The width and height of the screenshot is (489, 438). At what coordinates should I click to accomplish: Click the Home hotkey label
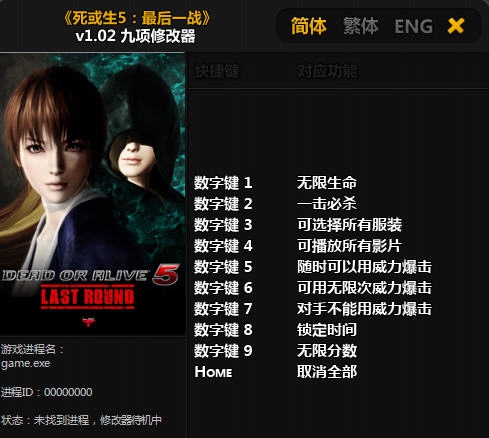(213, 372)
